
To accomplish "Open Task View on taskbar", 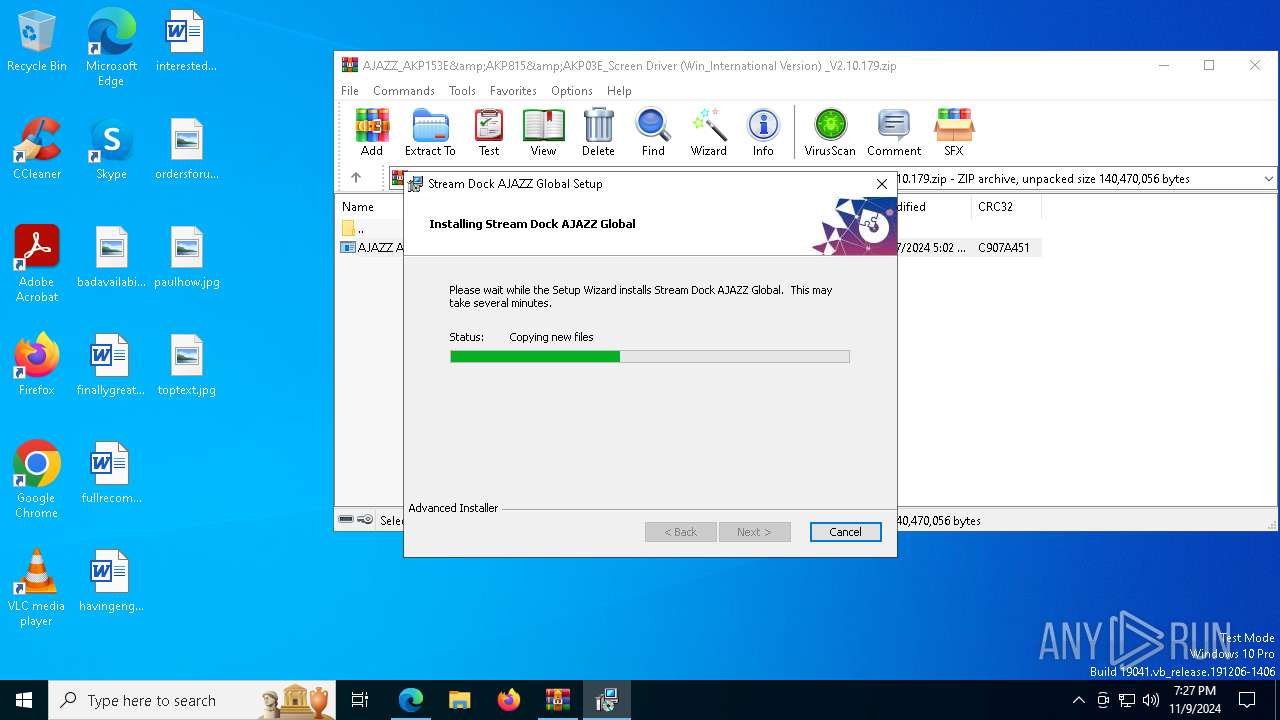I will click(360, 700).
